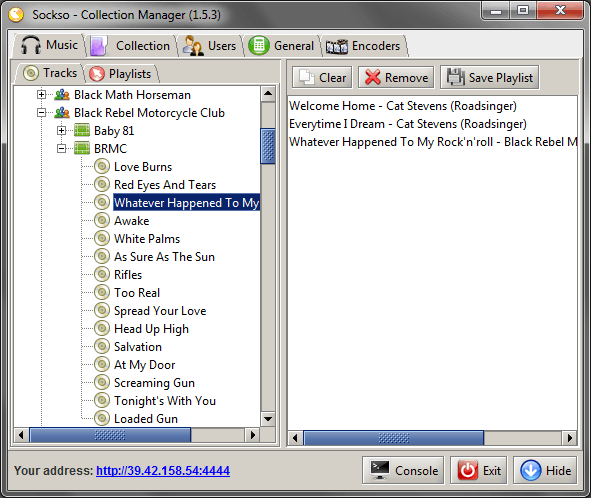Collapse the BRMC album node
The image size is (591, 498).
click(x=61, y=149)
